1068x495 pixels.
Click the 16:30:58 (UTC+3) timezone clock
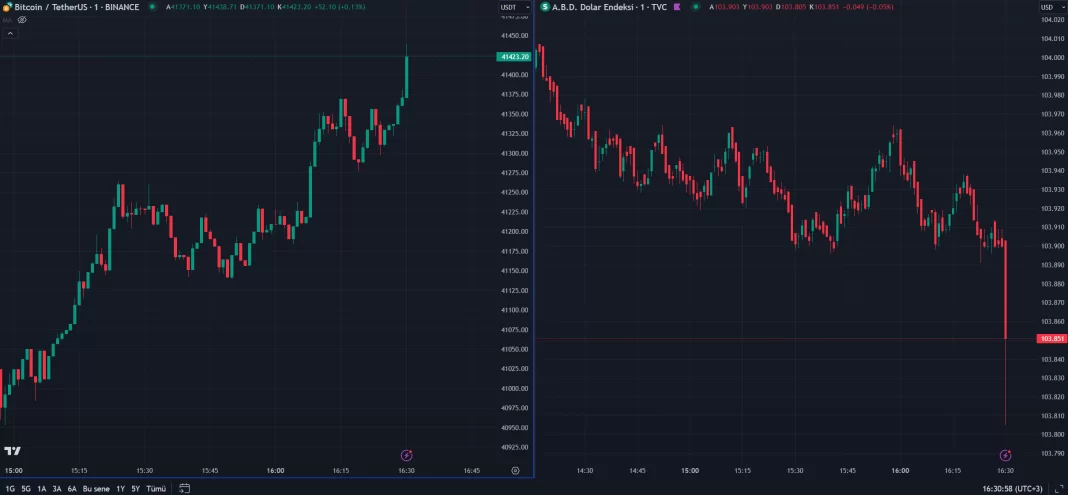[1010, 489]
